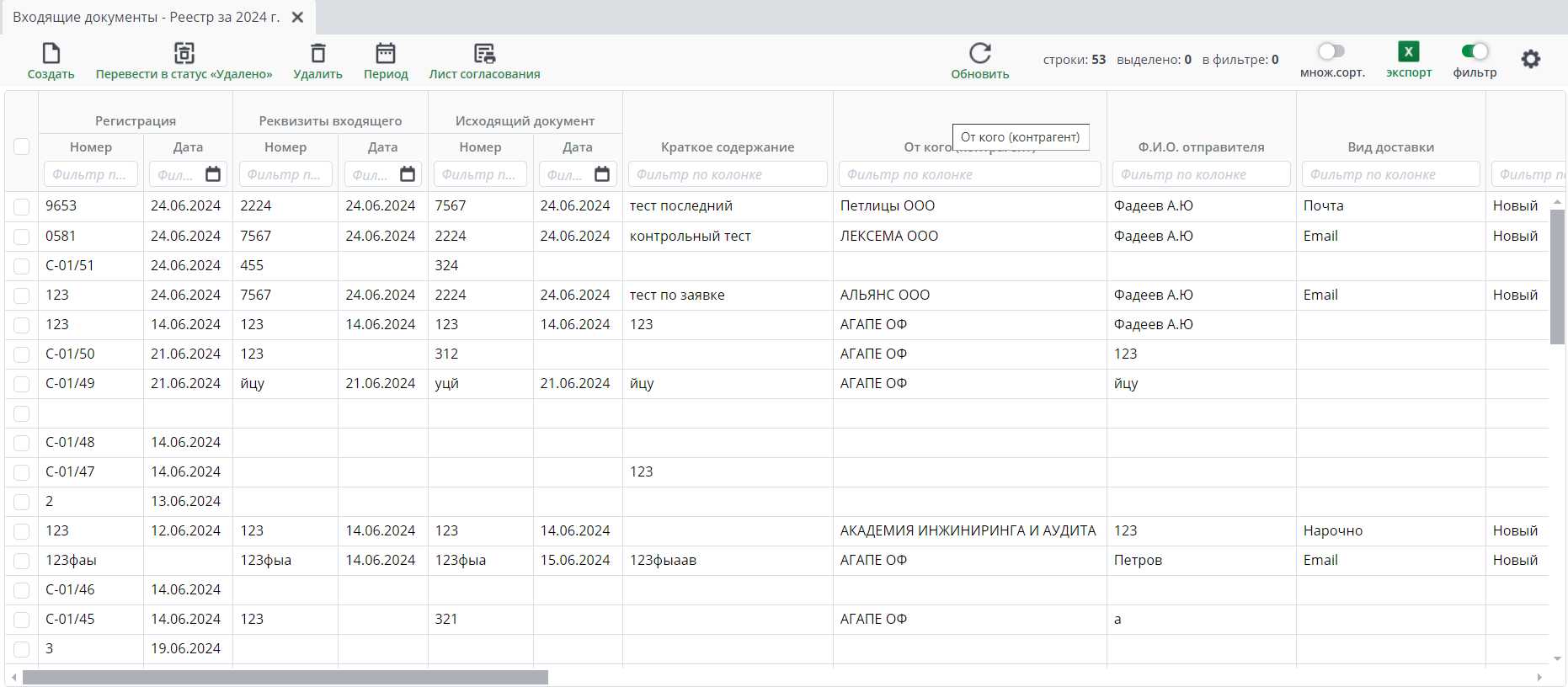This screenshot has height=687, width=1568.
Task: Check the row 123фаы checkbox
Action: pyautogui.click(x=22, y=561)
